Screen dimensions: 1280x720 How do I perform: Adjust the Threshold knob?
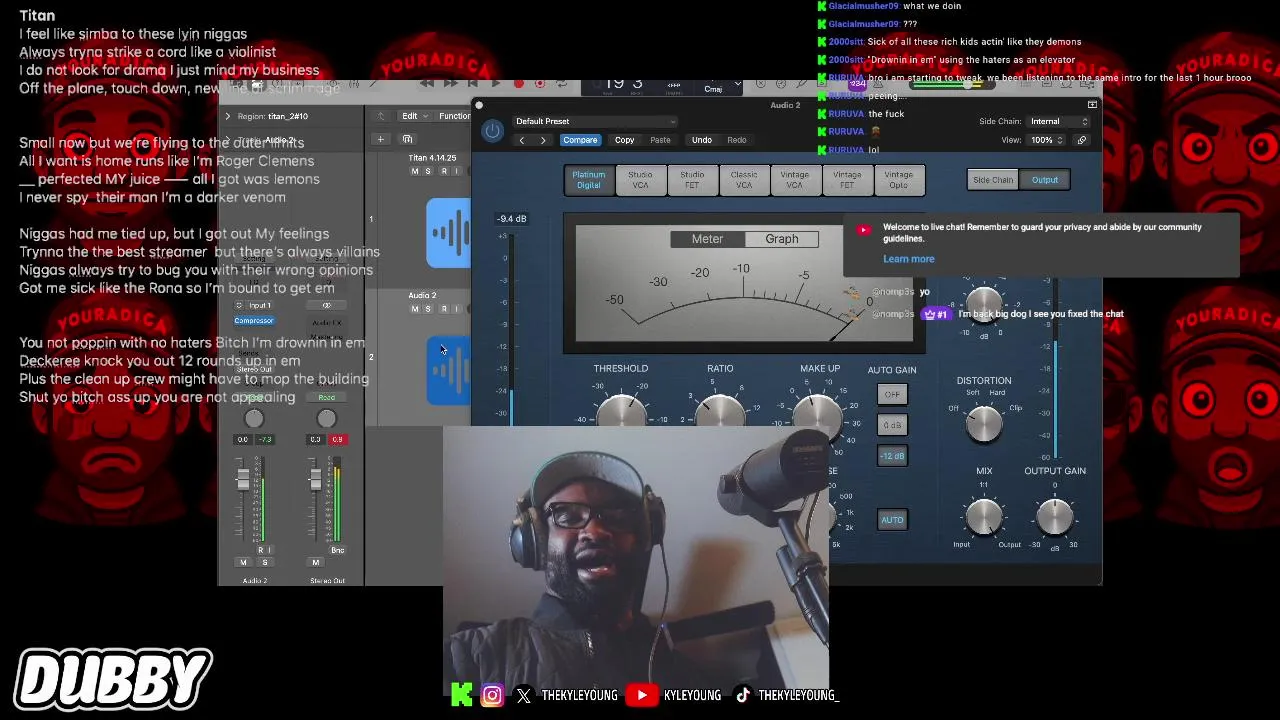[621, 408]
